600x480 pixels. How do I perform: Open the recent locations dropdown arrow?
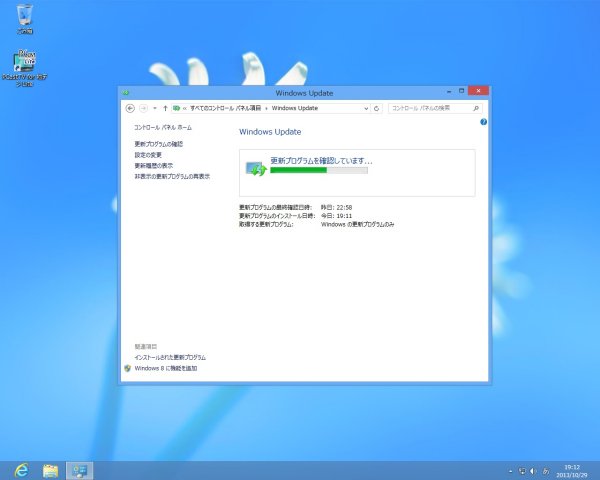pos(155,108)
